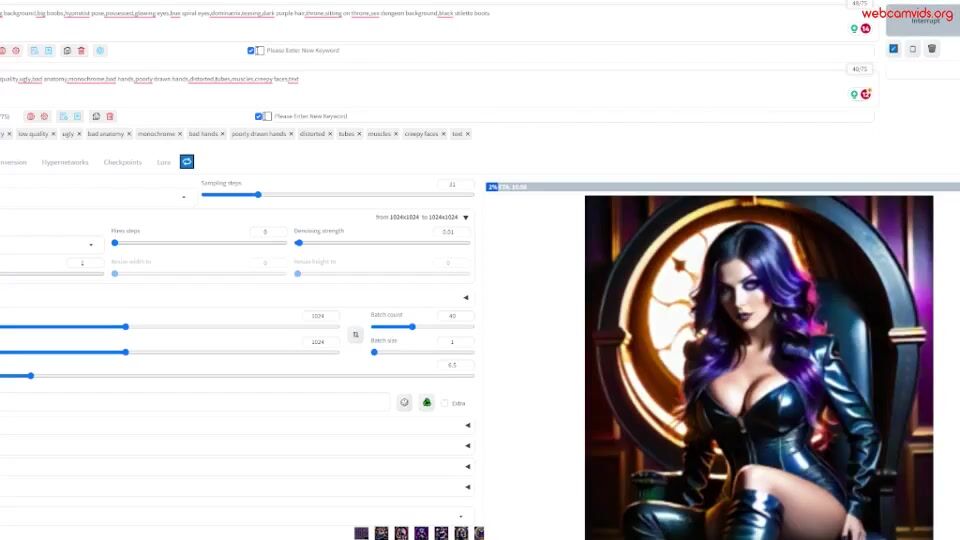Toggle the blue checkbox beside positive keyword input
The image size is (960, 540).
[x=251, y=50]
